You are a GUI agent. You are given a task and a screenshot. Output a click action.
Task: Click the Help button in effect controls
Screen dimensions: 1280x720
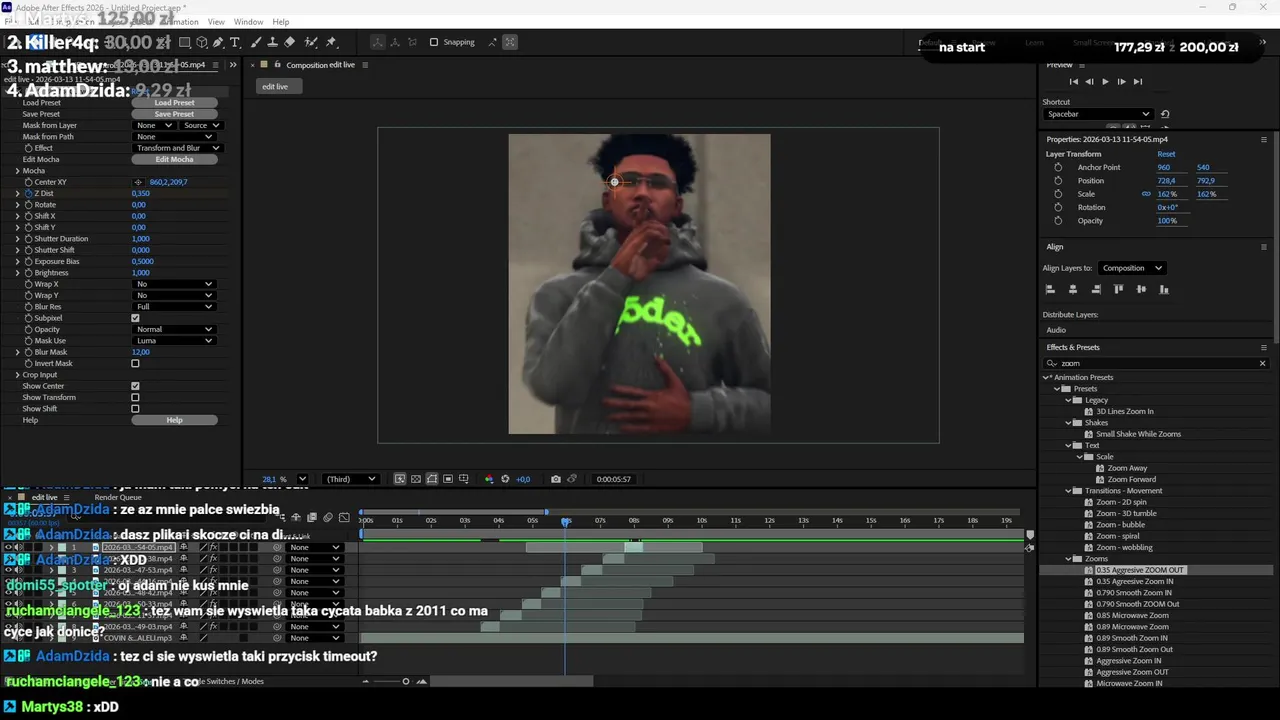(174, 420)
